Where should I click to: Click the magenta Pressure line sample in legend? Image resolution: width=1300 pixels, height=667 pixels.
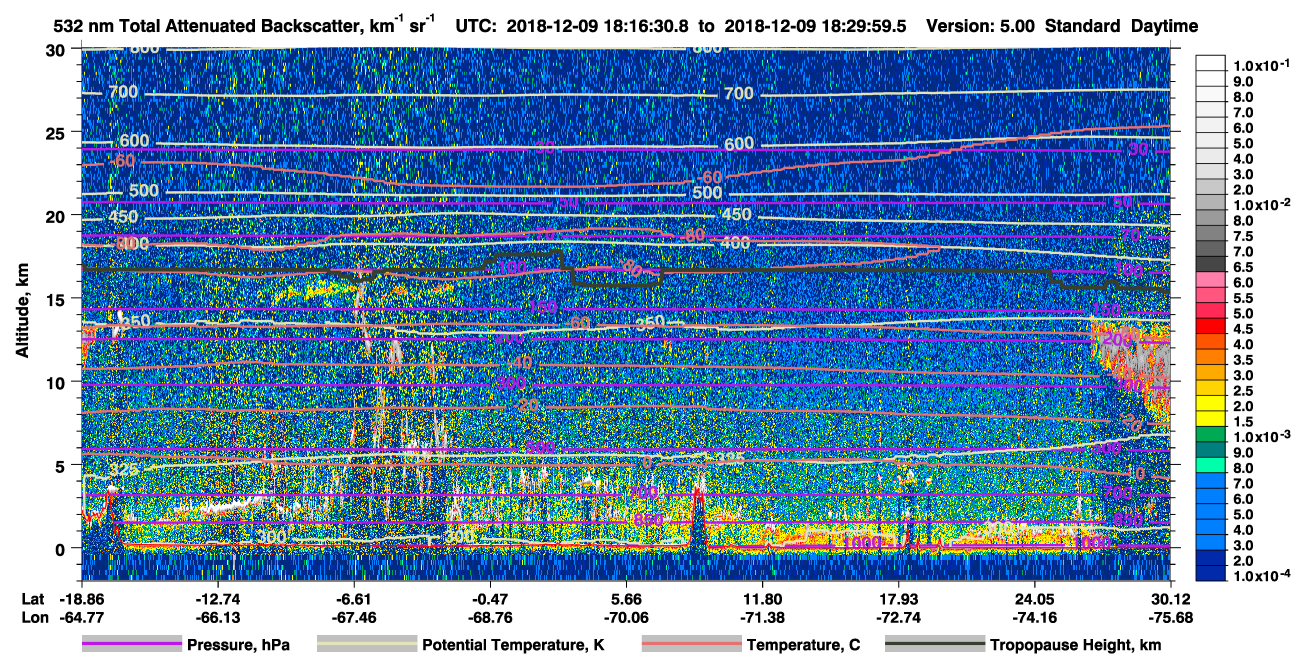131,645
